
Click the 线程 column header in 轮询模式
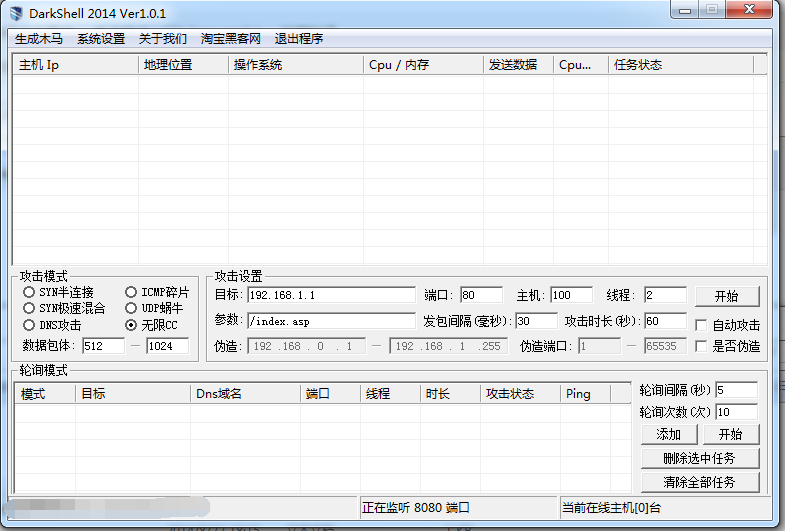point(390,393)
